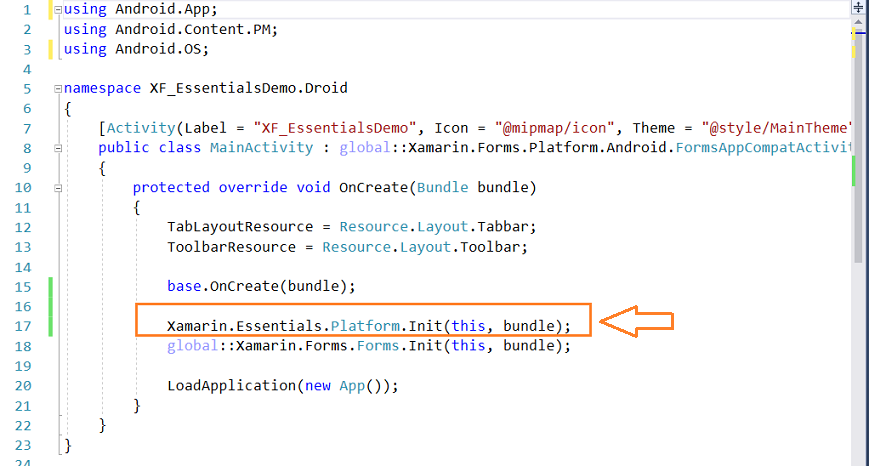Click the OnCreate method name on line 10
Image resolution: width=869 pixels, height=466 pixels.
click(x=374, y=188)
